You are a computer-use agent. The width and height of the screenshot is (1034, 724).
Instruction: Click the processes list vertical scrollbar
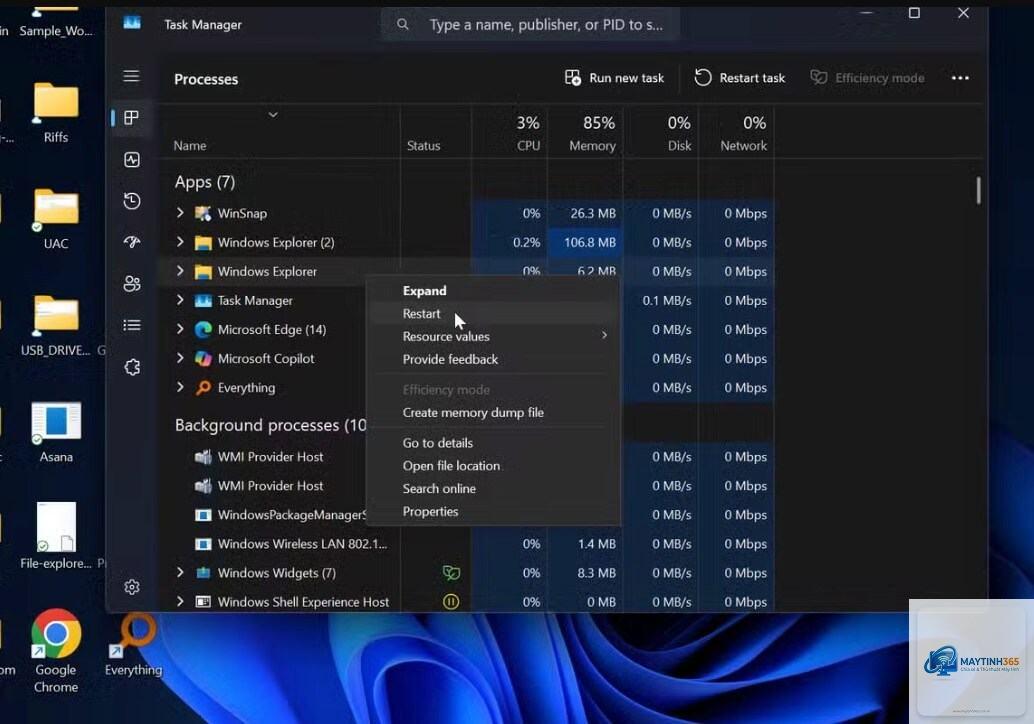click(x=979, y=191)
